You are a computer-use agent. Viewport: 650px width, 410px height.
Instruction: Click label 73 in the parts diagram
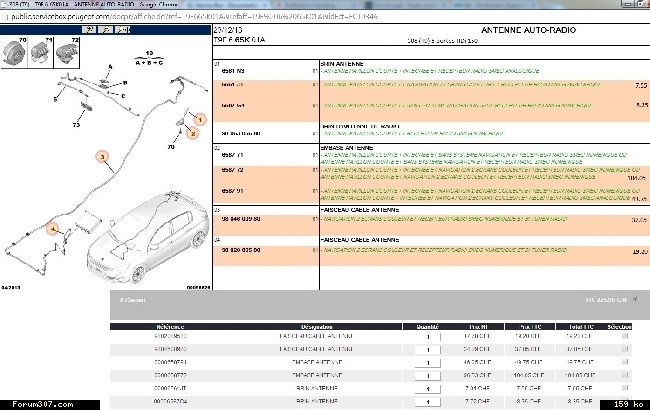coord(76,124)
